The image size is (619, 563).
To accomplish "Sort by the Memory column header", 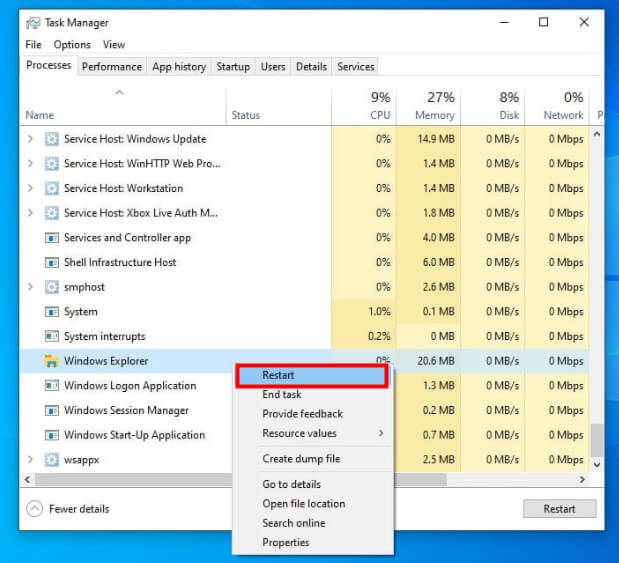I will coord(428,107).
